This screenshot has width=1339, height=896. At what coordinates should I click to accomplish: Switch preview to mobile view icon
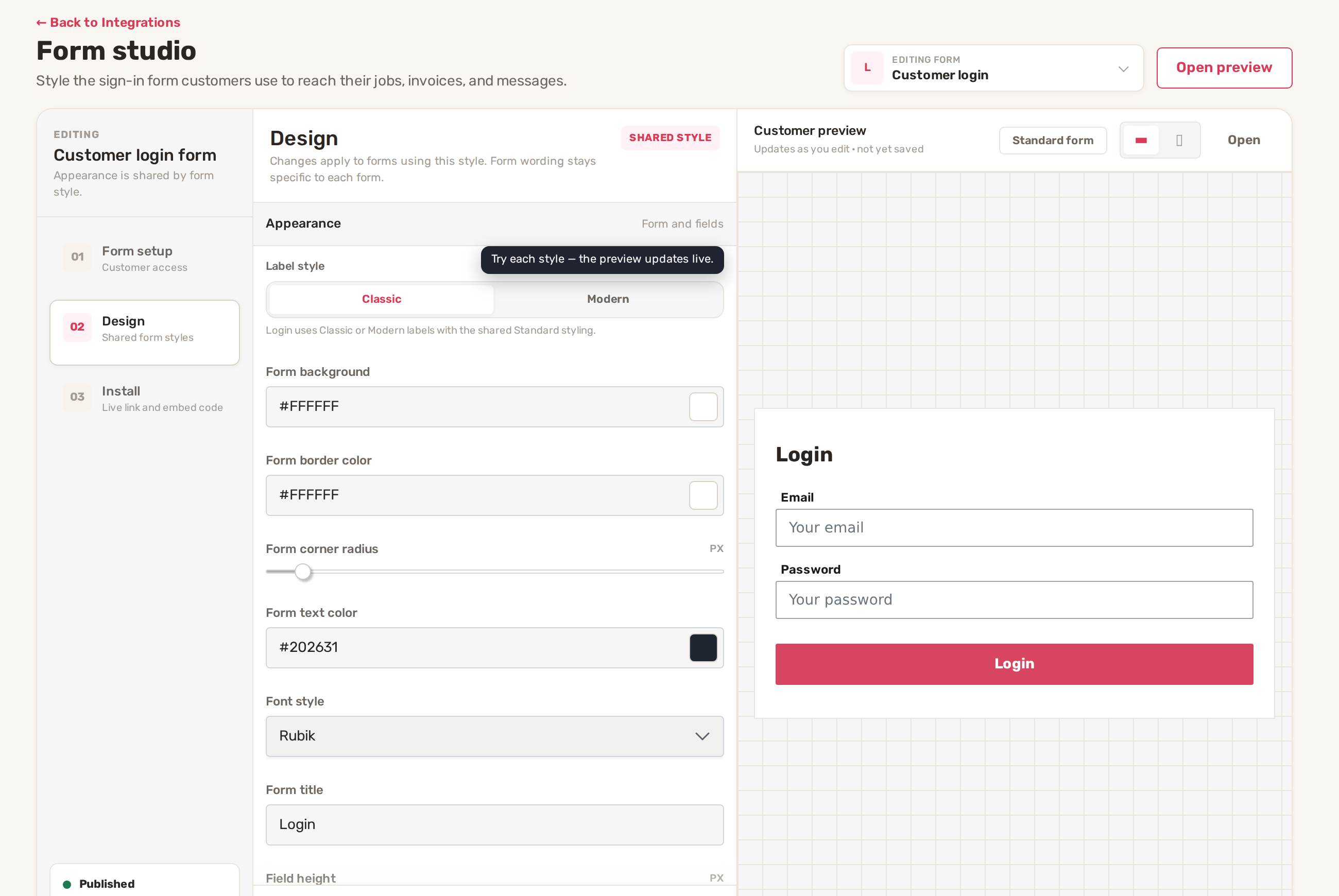1179,140
